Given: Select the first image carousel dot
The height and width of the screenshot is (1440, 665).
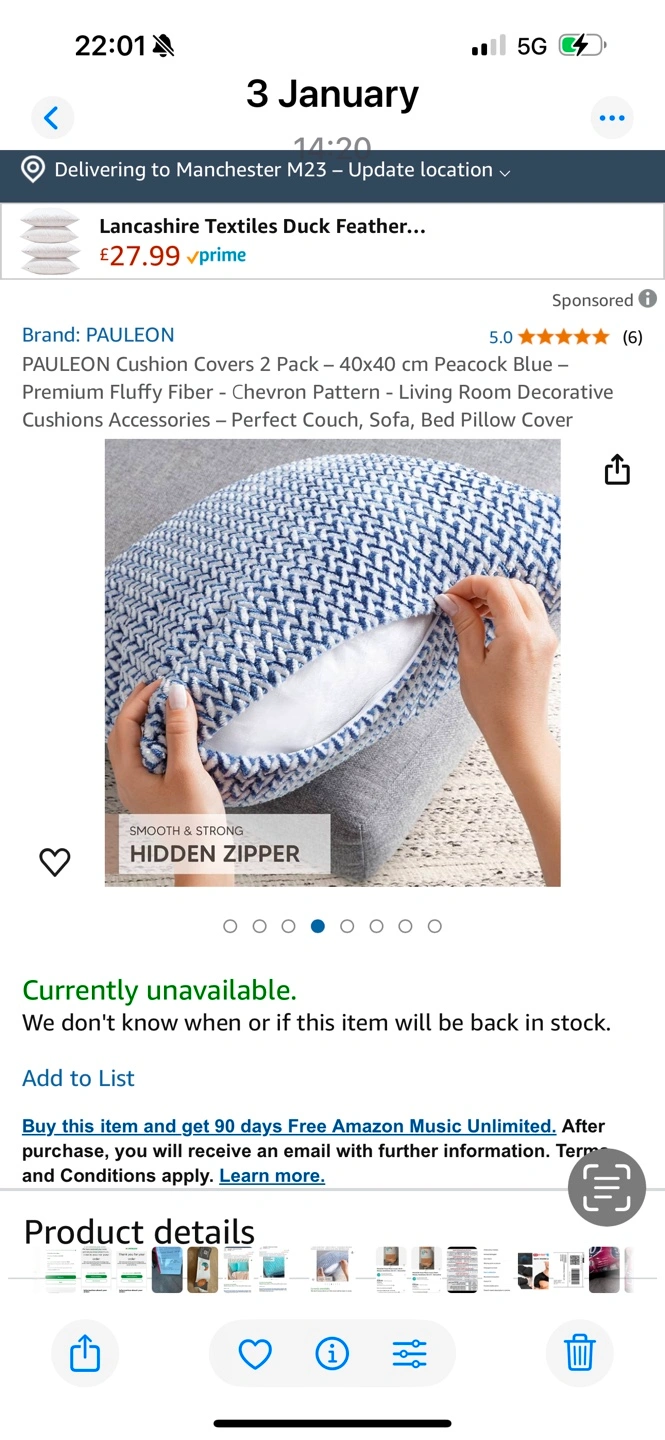Looking at the screenshot, I should click(230, 926).
